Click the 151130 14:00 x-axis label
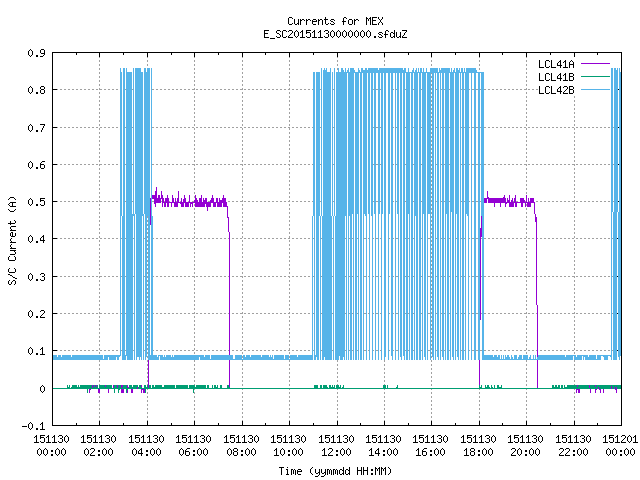The height and width of the screenshot is (480, 640). tap(383, 446)
